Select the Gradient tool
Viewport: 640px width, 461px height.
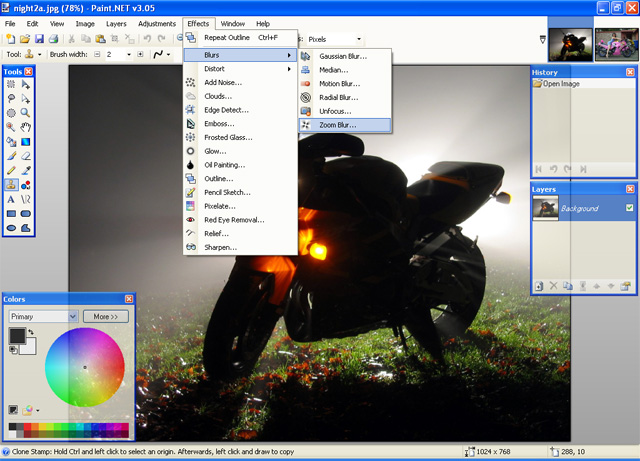(x=26, y=142)
